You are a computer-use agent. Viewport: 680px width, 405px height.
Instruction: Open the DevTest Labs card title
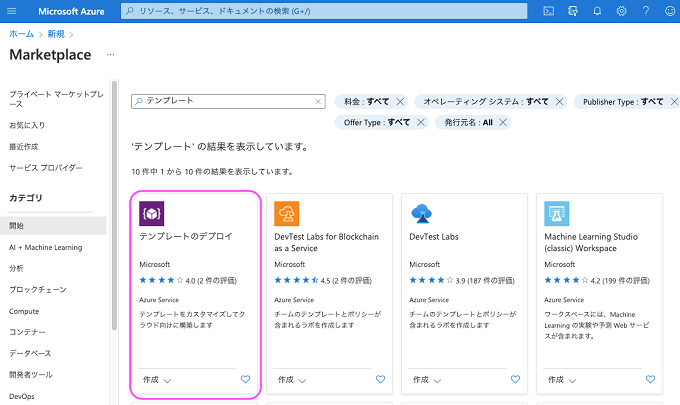pos(434,237)
